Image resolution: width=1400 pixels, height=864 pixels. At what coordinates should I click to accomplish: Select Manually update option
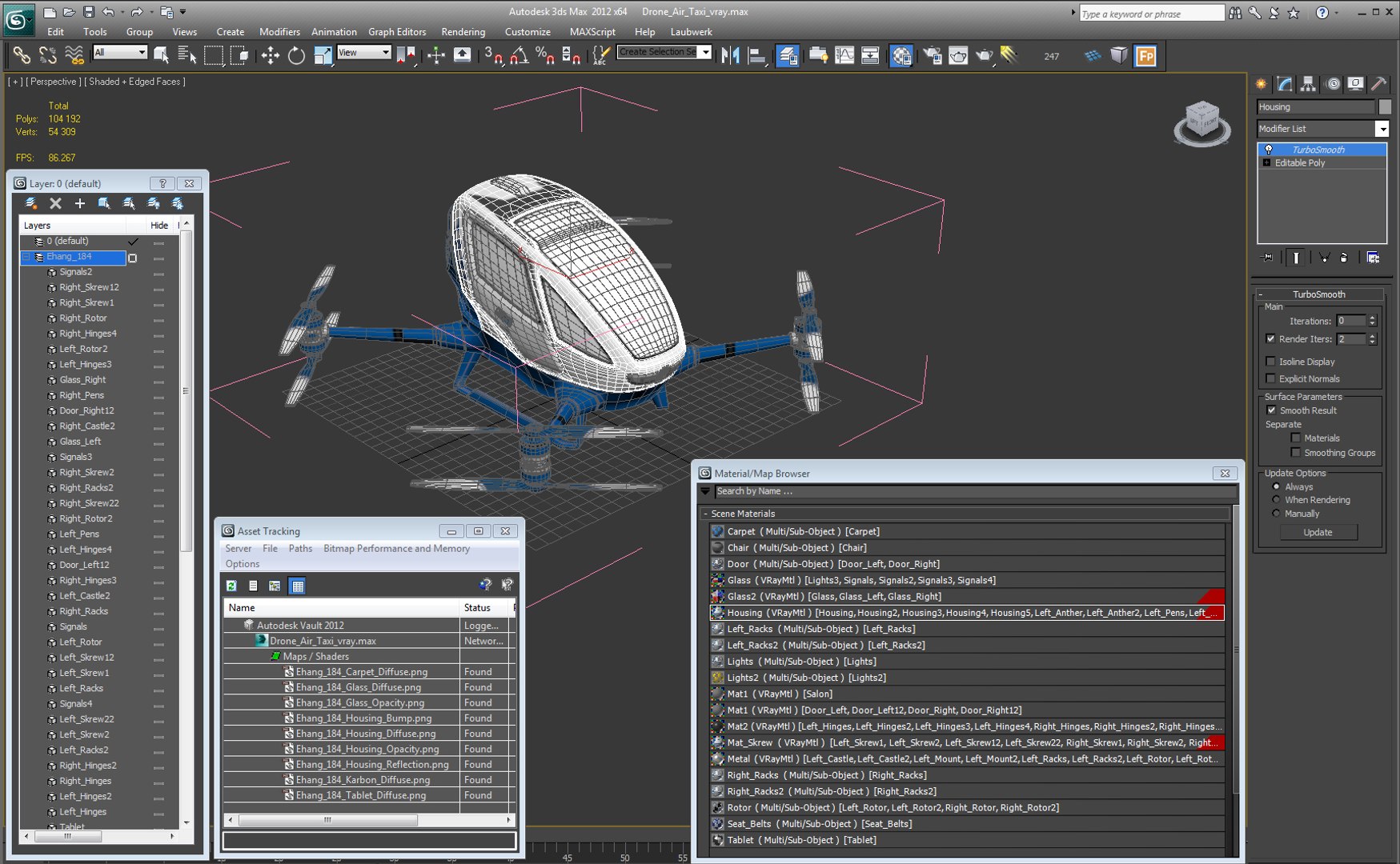pos(1276,514)
